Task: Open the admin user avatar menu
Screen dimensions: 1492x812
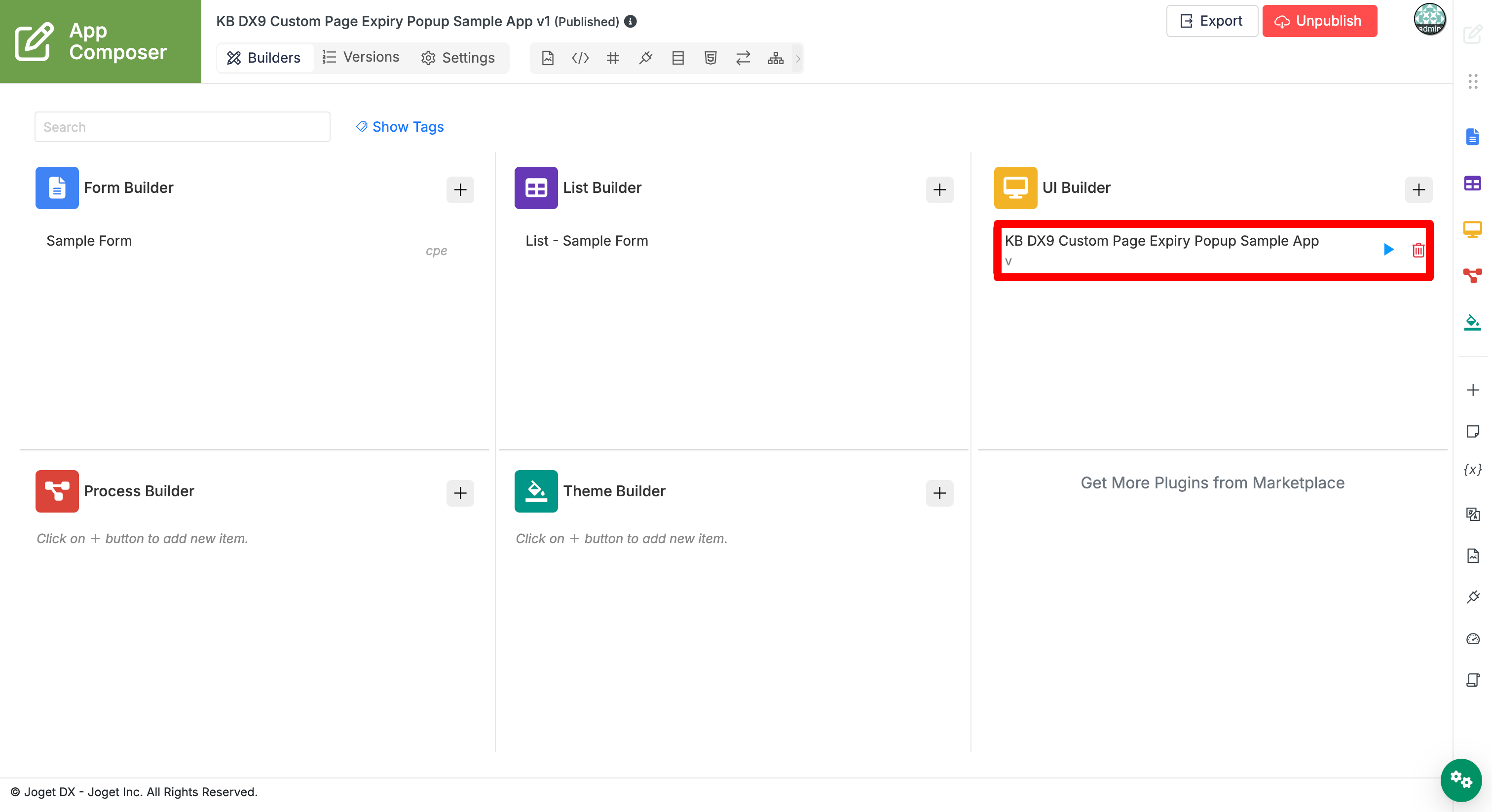Action: [1429, 19]
